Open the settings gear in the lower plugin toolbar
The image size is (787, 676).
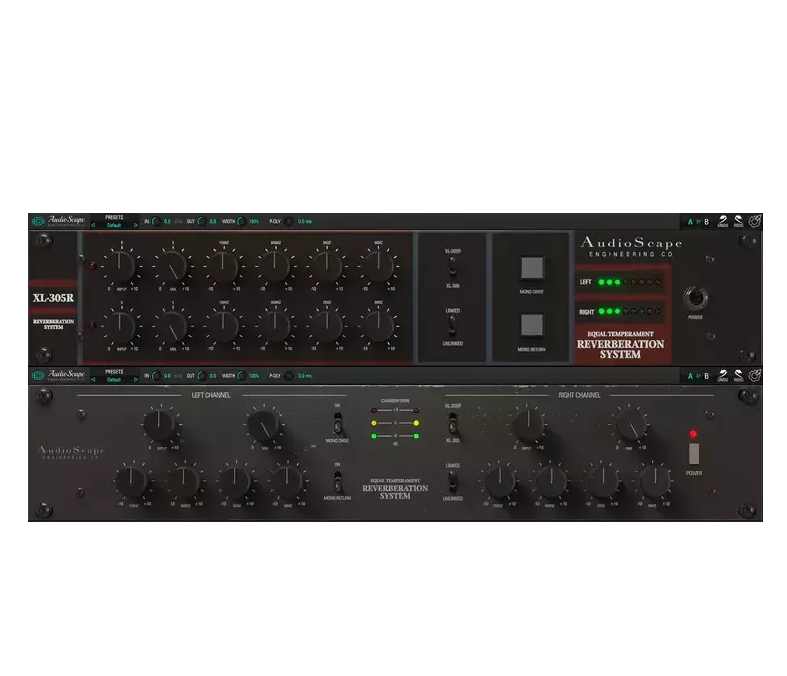[755, 376]
